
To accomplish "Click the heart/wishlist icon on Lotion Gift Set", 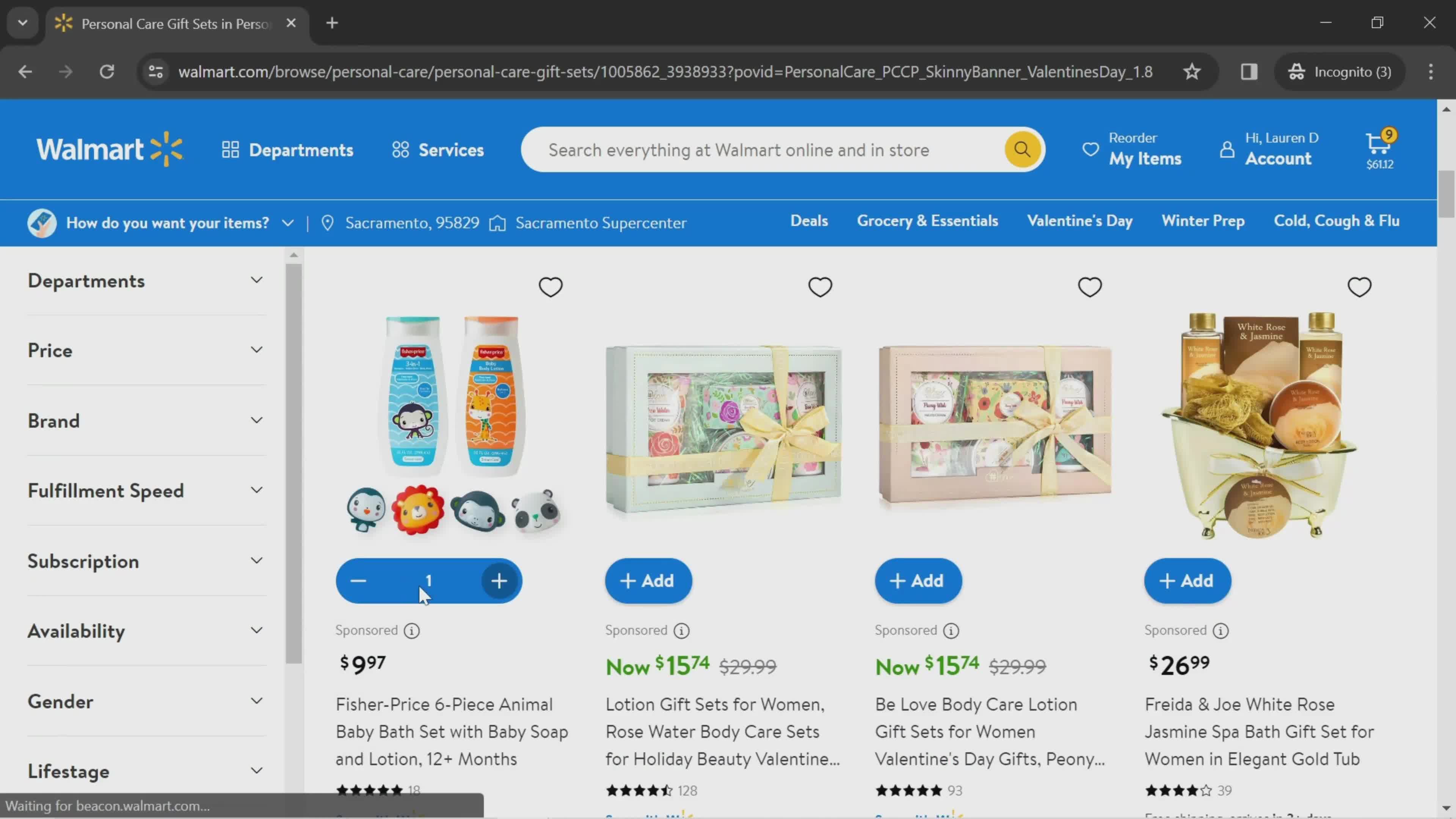I will [x=820, y=287].
